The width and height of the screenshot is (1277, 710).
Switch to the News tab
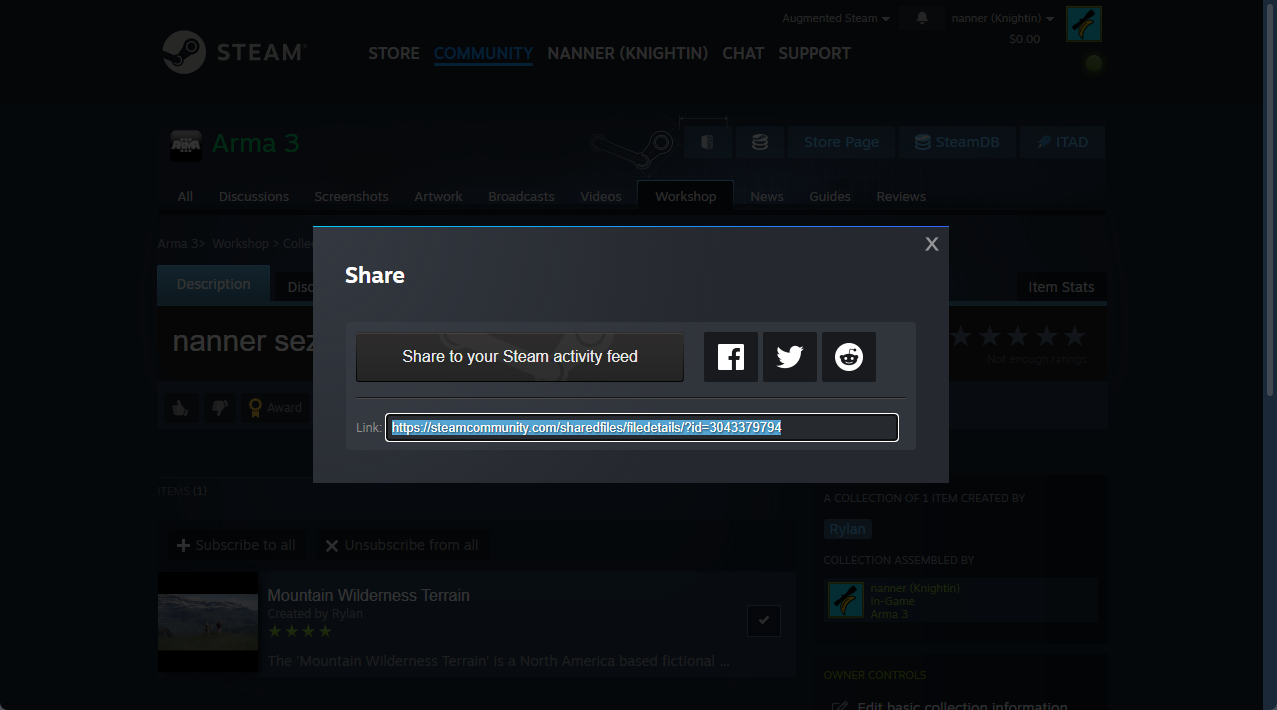(x=767, y=196)
